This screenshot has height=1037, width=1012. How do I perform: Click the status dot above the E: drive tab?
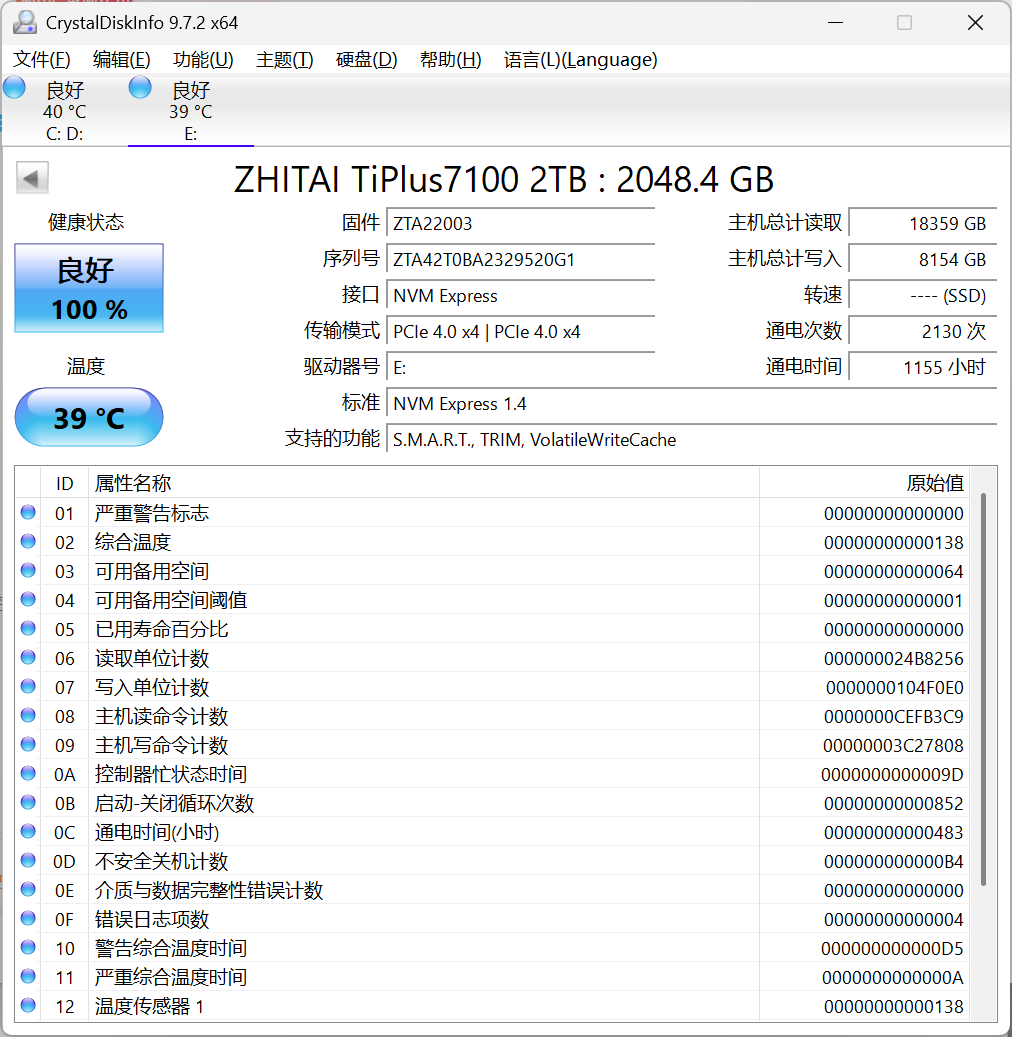tap(140, 87)
